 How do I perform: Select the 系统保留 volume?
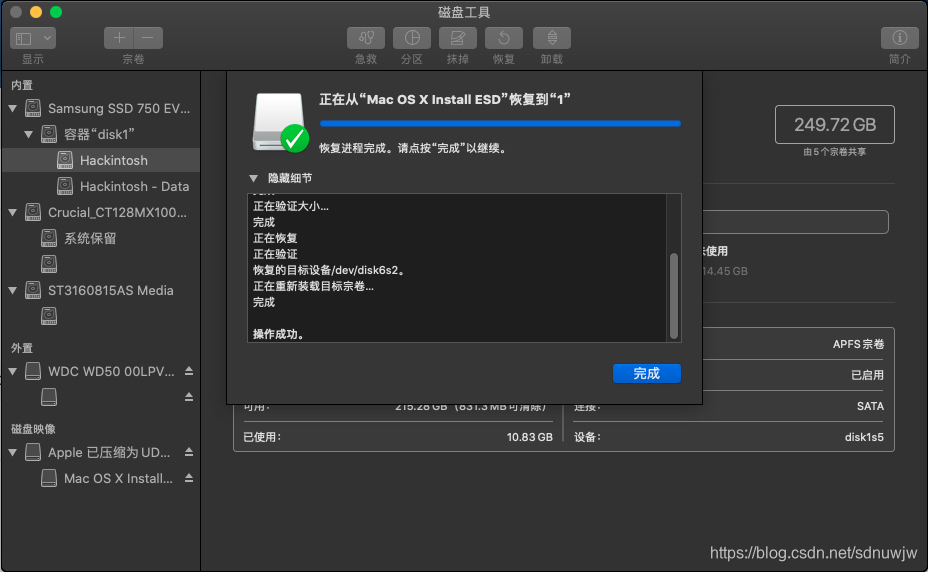(x=101, y=239)
